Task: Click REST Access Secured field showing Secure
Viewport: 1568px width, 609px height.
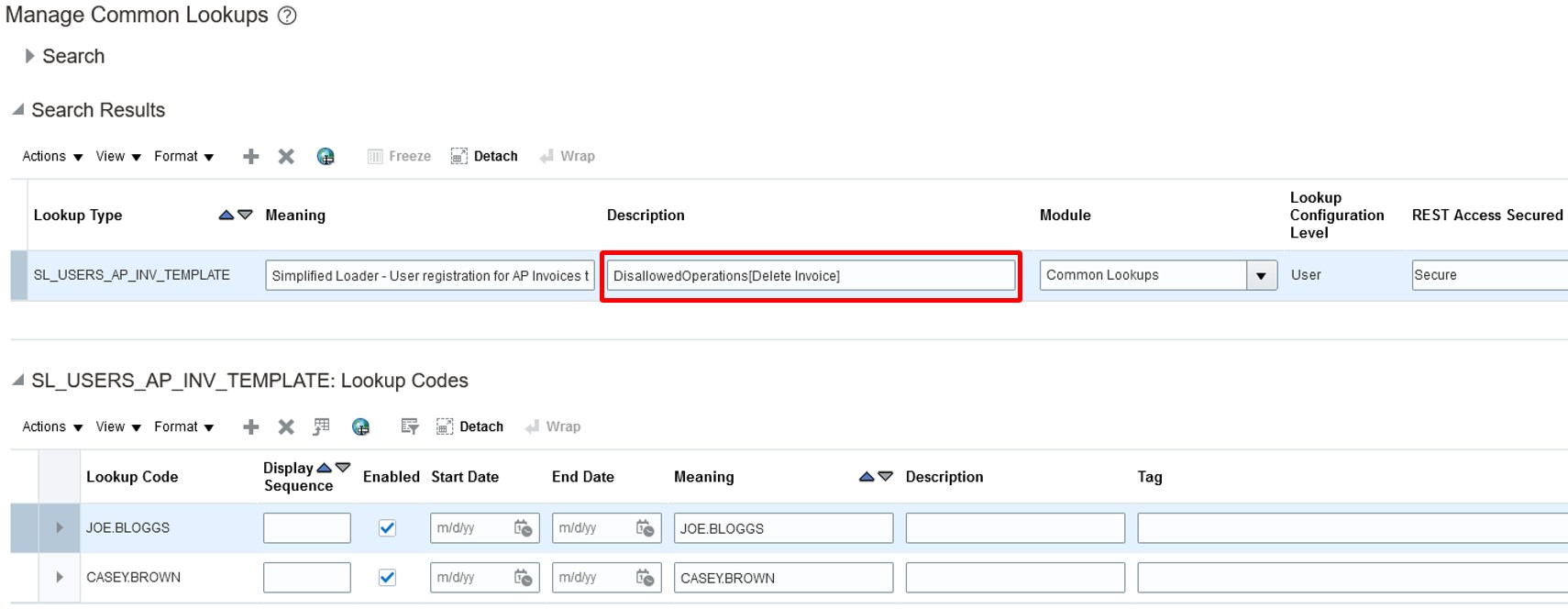Action: tap(1489, 275)
